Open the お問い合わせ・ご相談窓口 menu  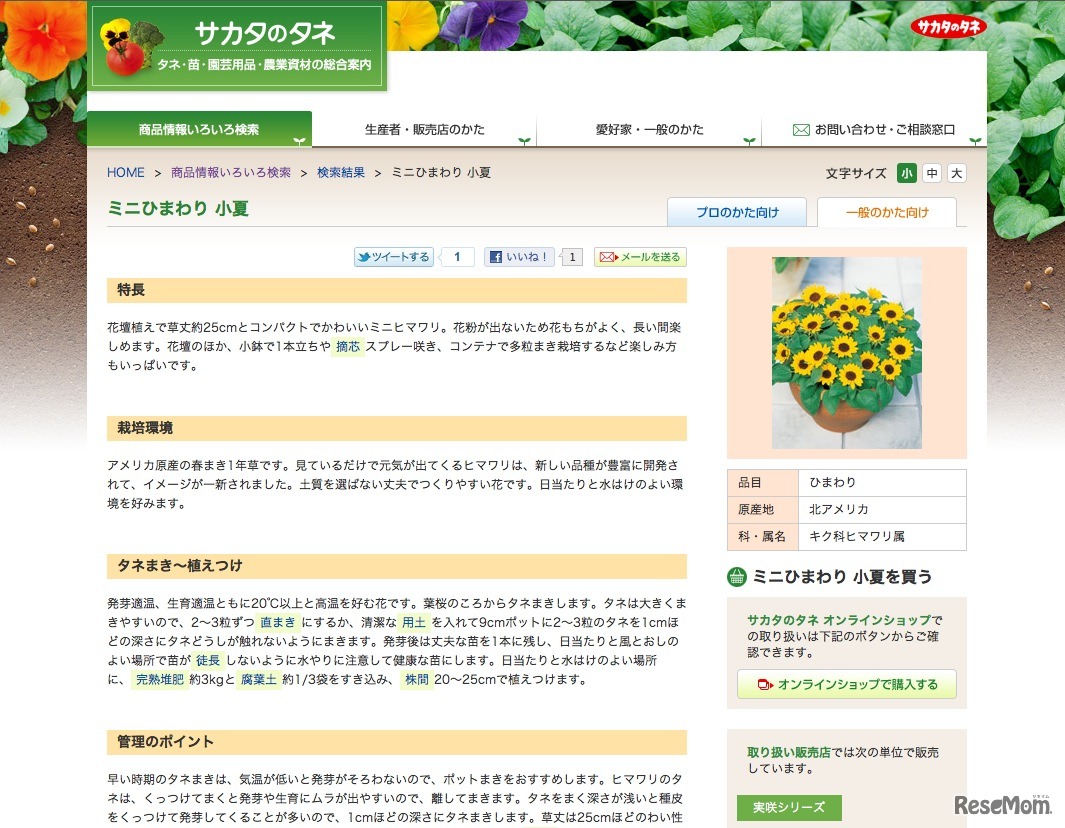click(874, 129)
